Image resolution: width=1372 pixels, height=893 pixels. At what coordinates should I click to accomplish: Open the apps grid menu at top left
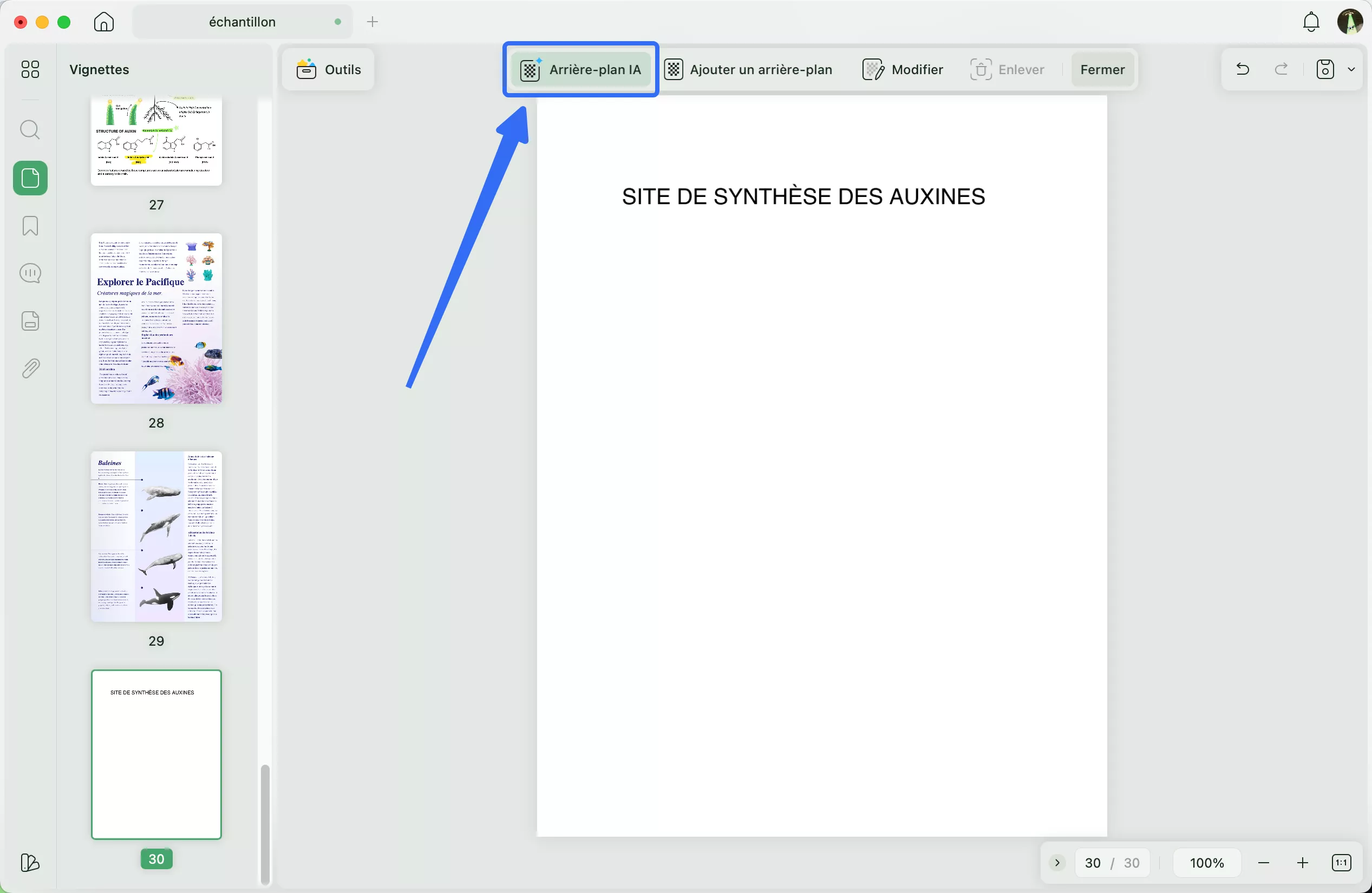point(30,69)
